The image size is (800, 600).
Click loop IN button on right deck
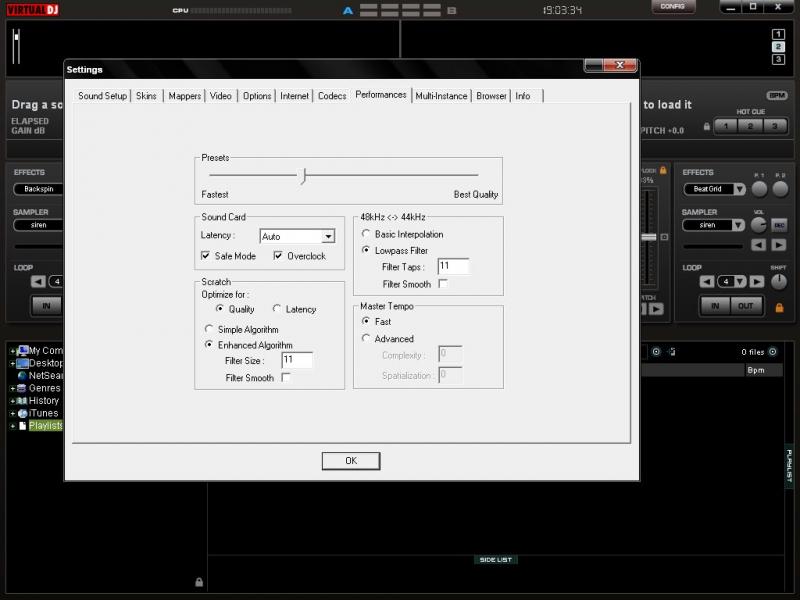coord(715,306)
